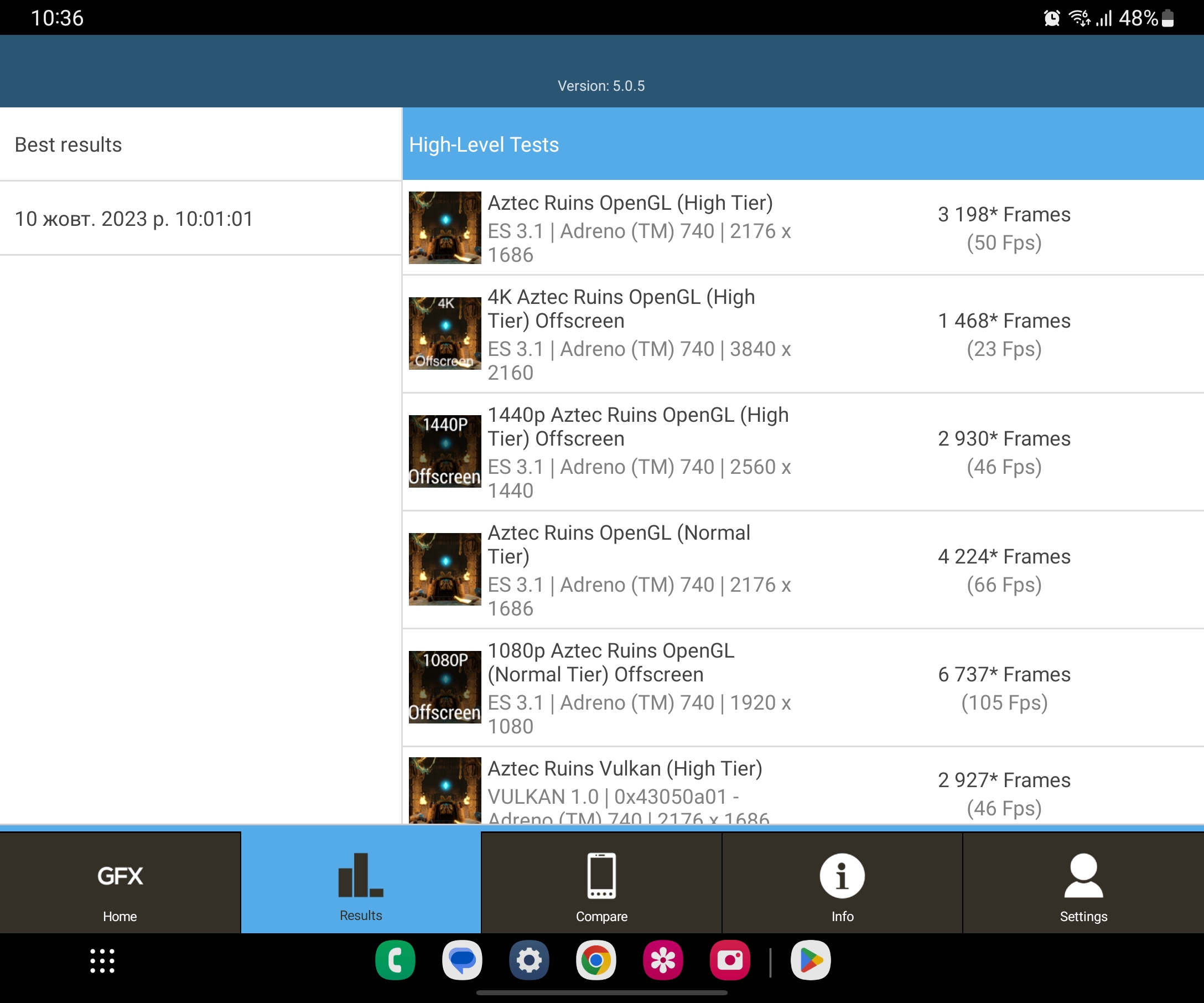This screenshot has height=1003, width=1204.
Task: Open Messages app from taskbar
Action: click(x=462, y=960)
